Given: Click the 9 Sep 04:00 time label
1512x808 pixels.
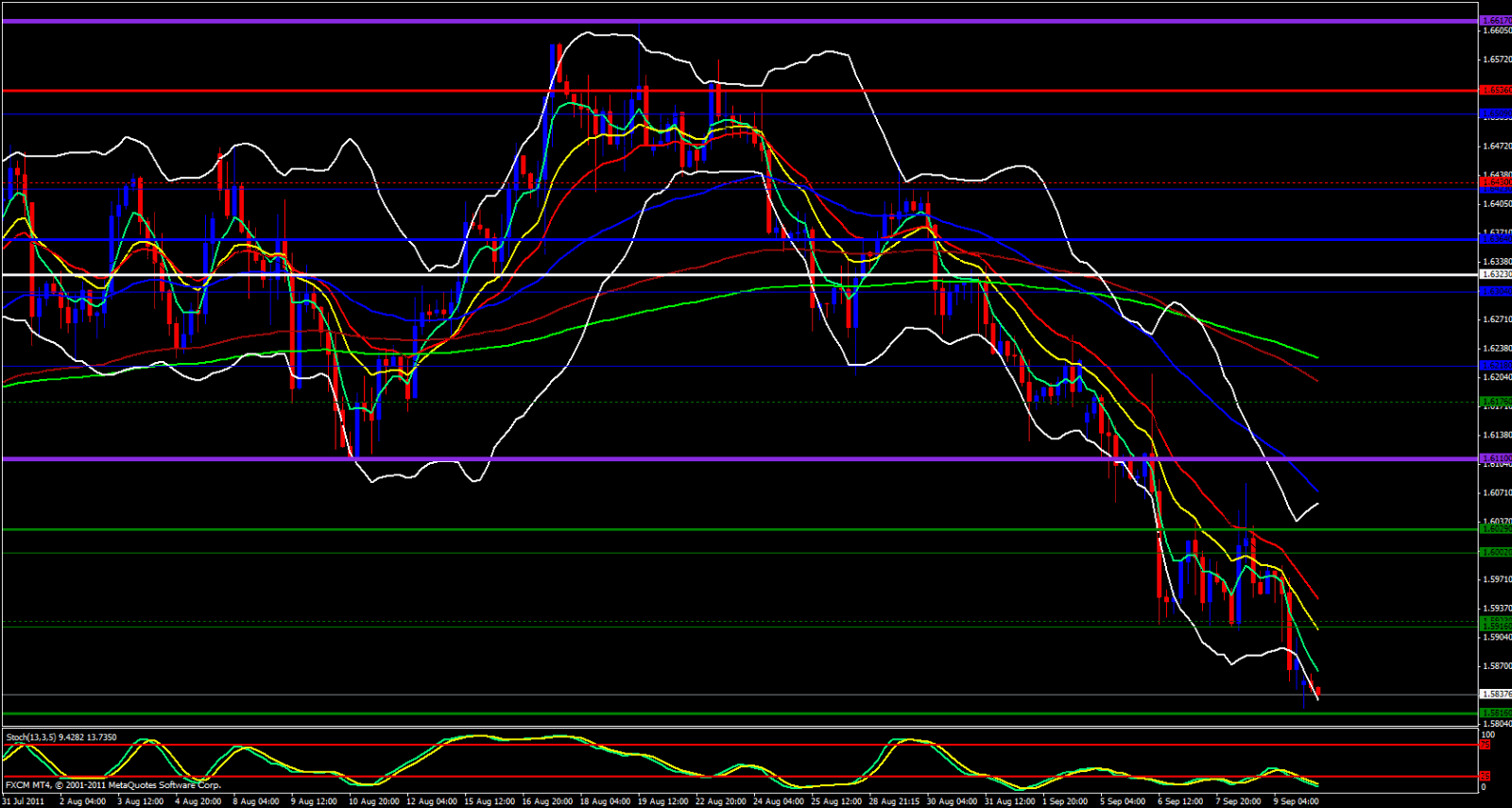Looking at the screenshot, I should click(x=1297, y=801).
